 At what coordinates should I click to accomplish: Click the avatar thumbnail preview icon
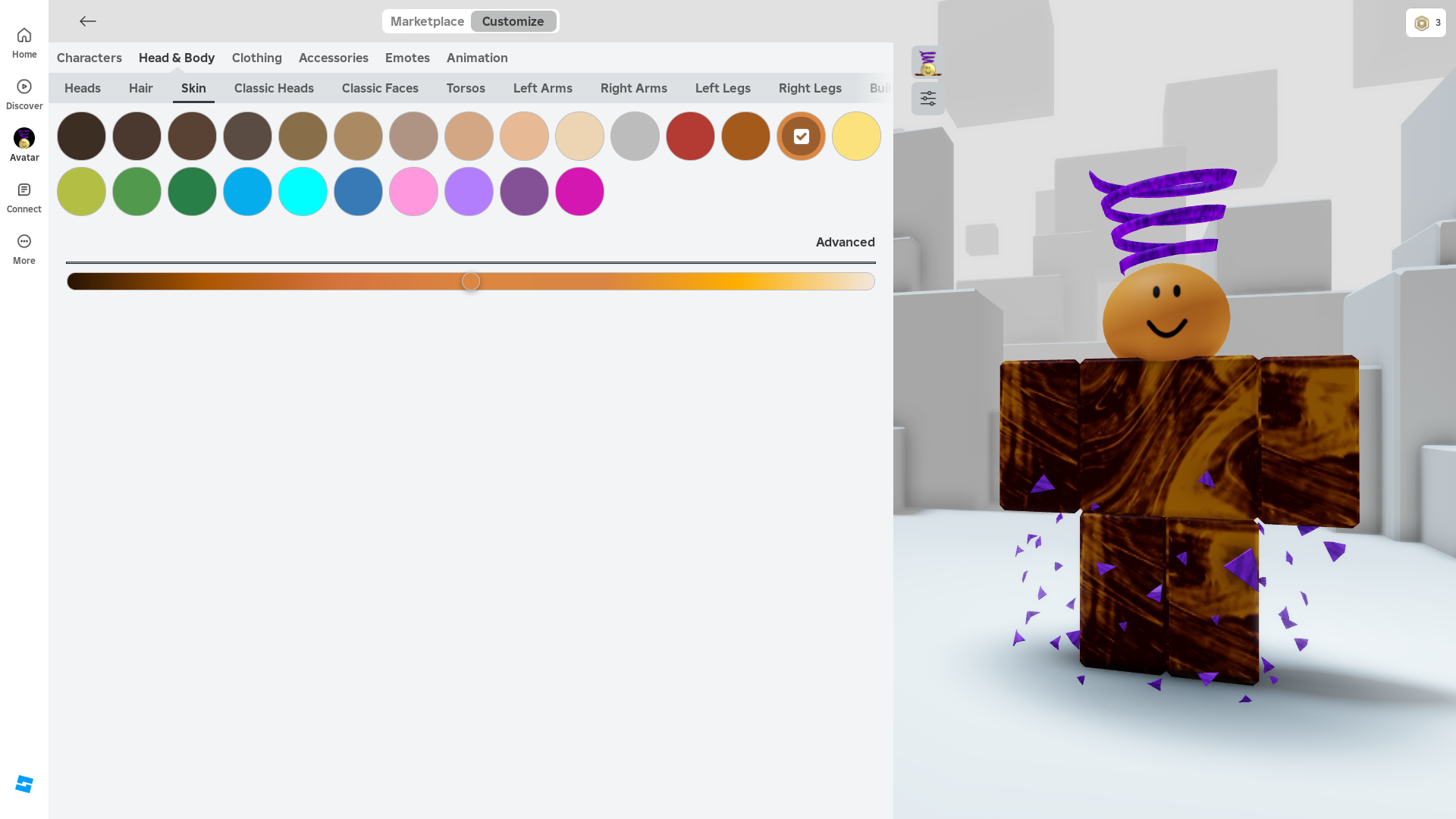(927, 62)
